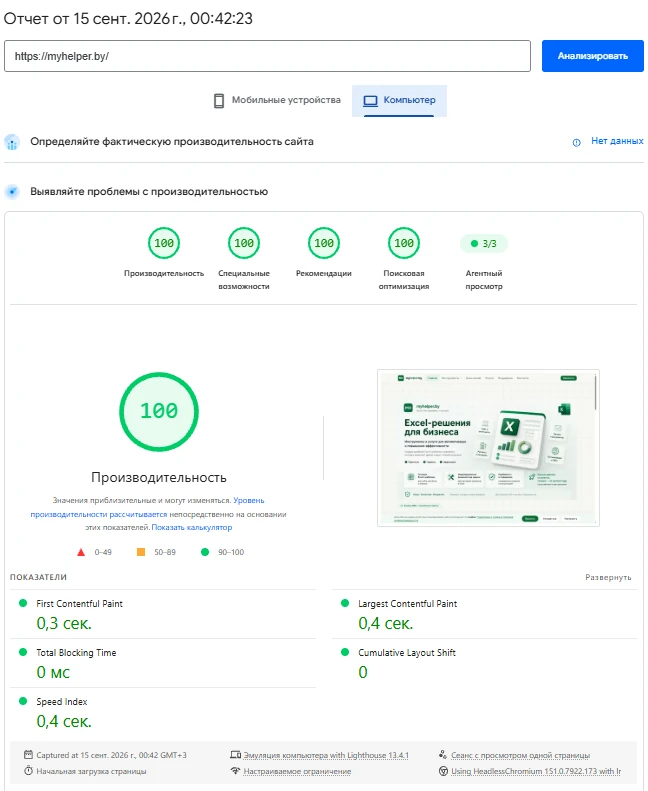Screen dimensions: 648x791
Task: Expand metrics with Развернуть
Action: 608,577
